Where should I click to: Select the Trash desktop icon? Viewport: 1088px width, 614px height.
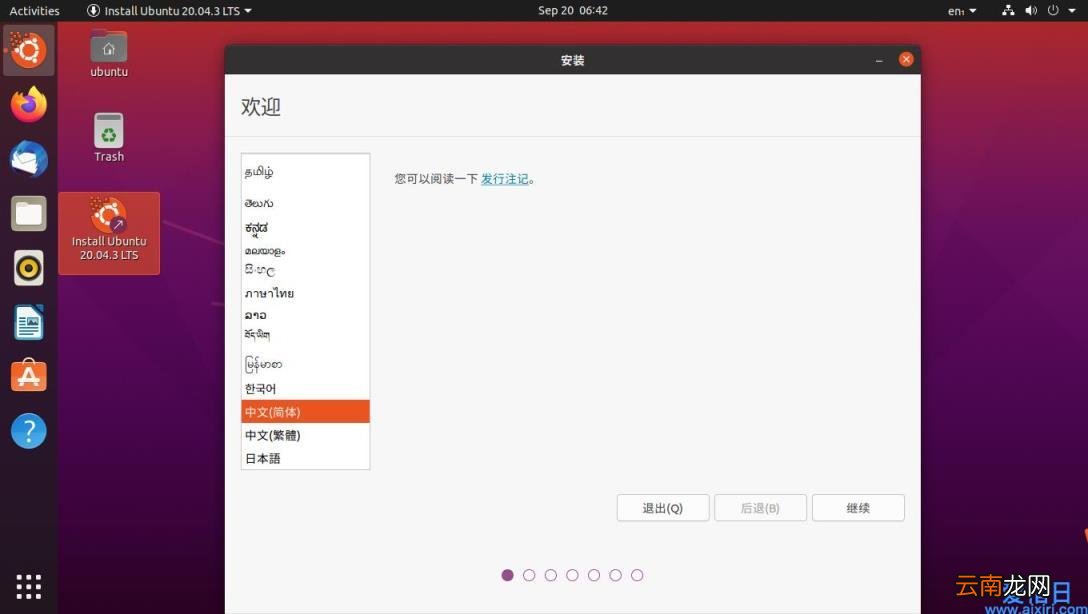tap(109, 137)
